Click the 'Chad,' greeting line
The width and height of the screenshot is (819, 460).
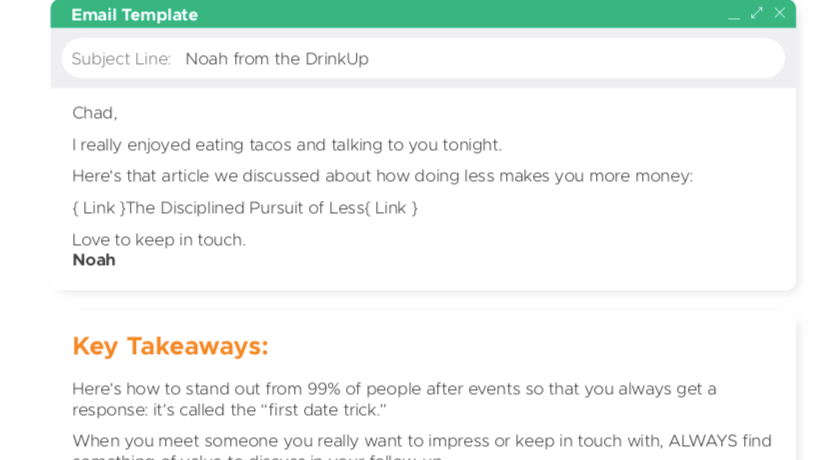pos(95,113)
